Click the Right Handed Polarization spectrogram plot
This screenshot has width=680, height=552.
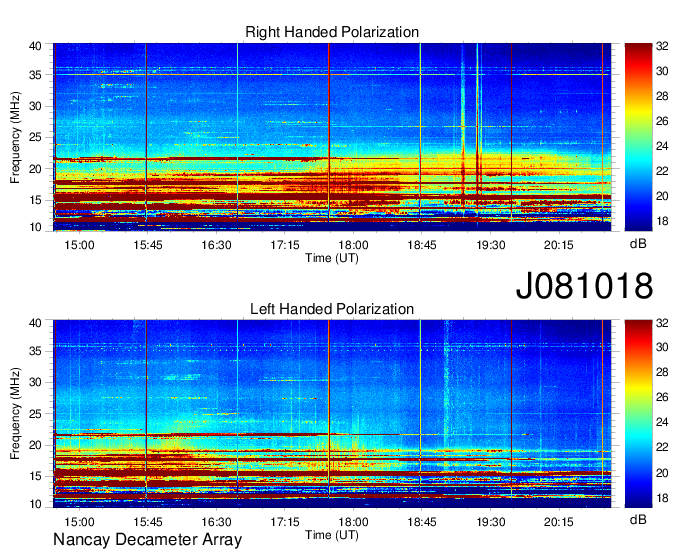click(x=332, y=137)
